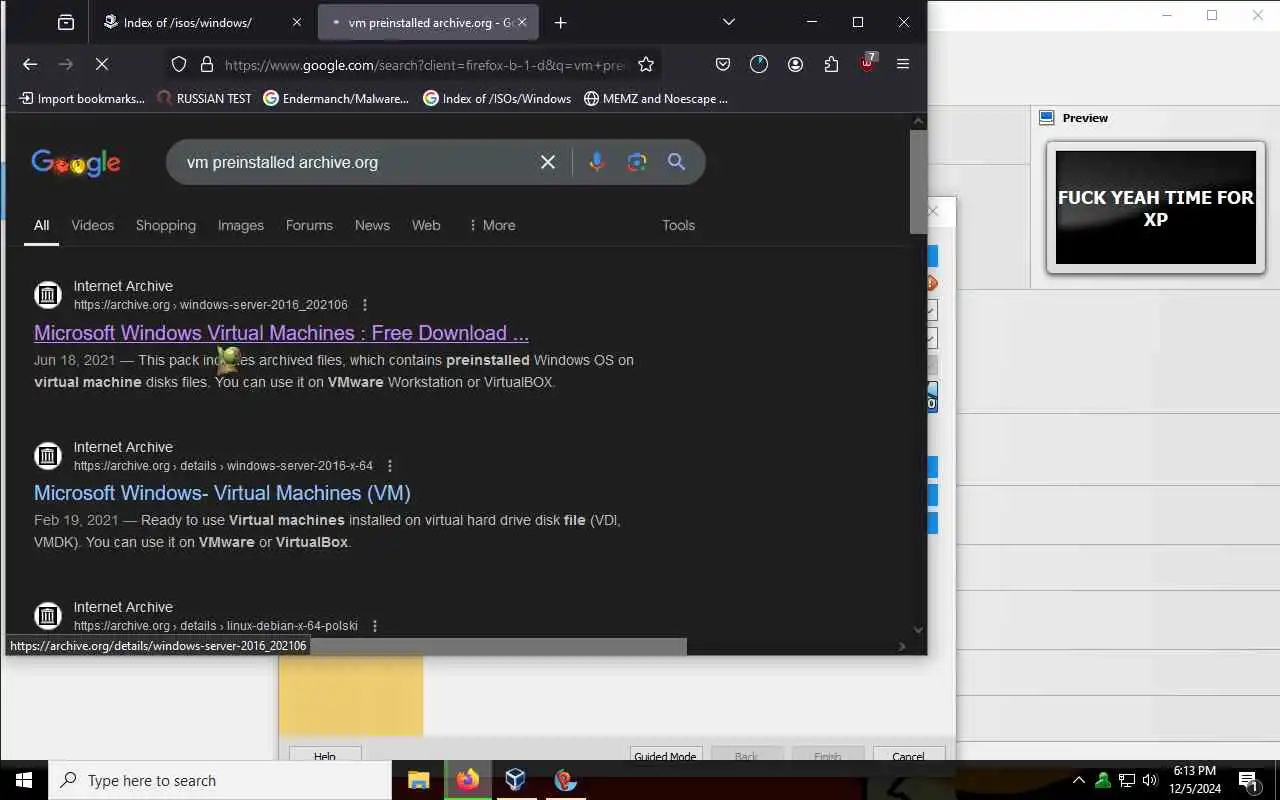
Task: Open Firefox View icon left of tabs
Action: coord(66,22)
